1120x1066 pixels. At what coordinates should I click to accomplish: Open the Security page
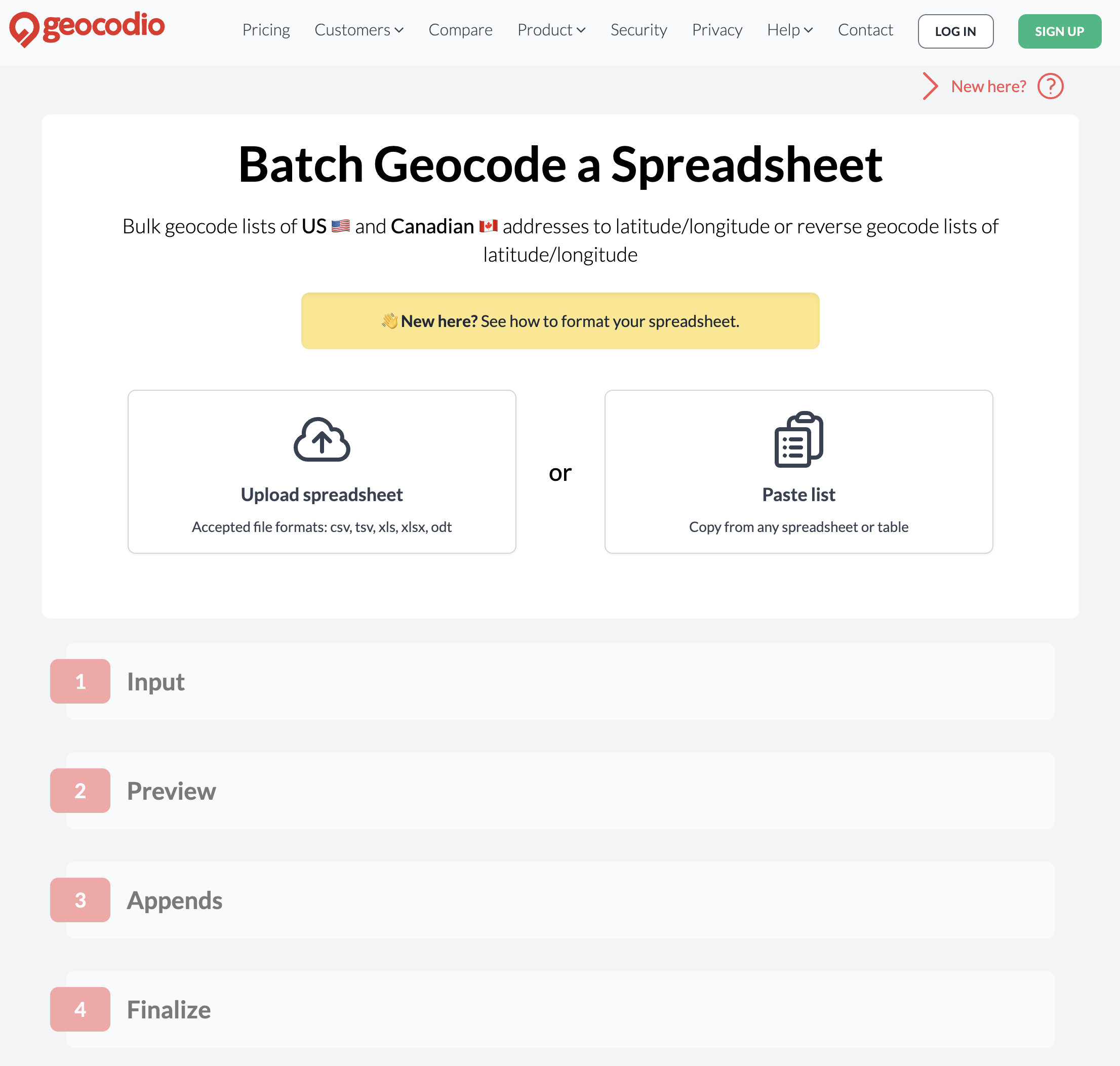pos(638,31)
